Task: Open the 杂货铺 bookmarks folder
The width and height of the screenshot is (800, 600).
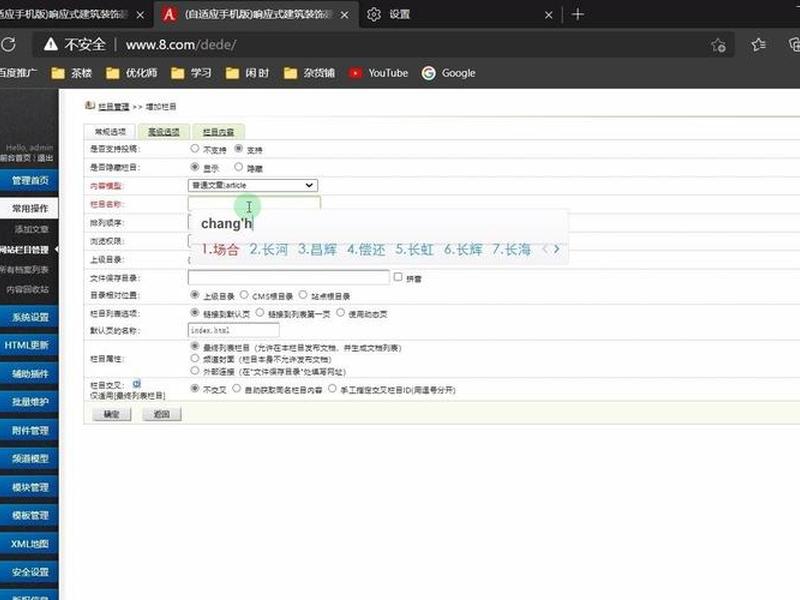Action: tap(309, 73)
